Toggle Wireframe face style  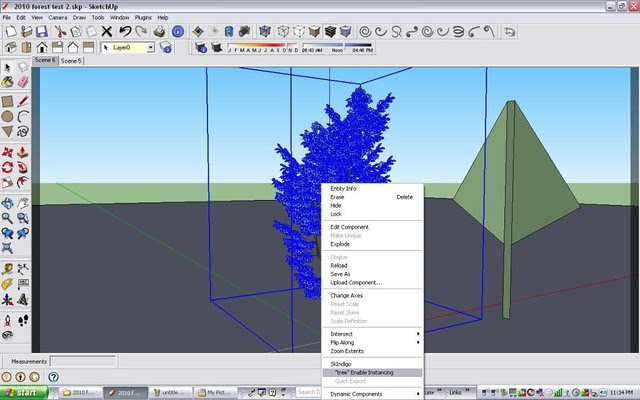(283, 31)
